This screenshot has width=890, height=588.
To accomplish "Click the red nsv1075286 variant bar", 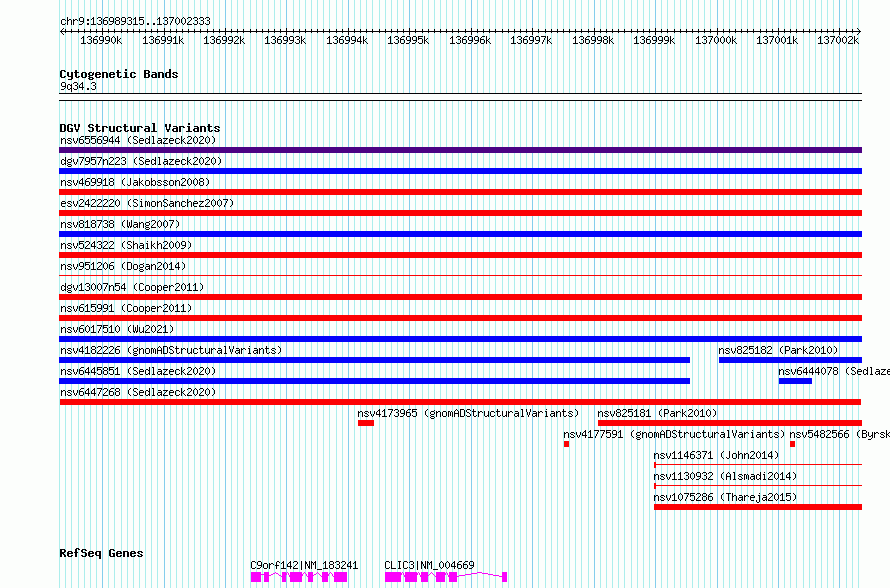I will (758, 507).
